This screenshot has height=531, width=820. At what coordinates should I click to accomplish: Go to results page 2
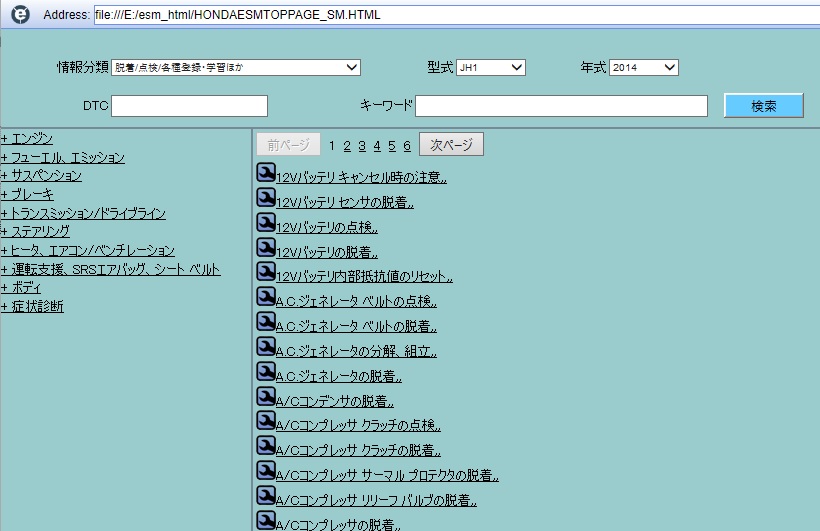coord(347,146)
